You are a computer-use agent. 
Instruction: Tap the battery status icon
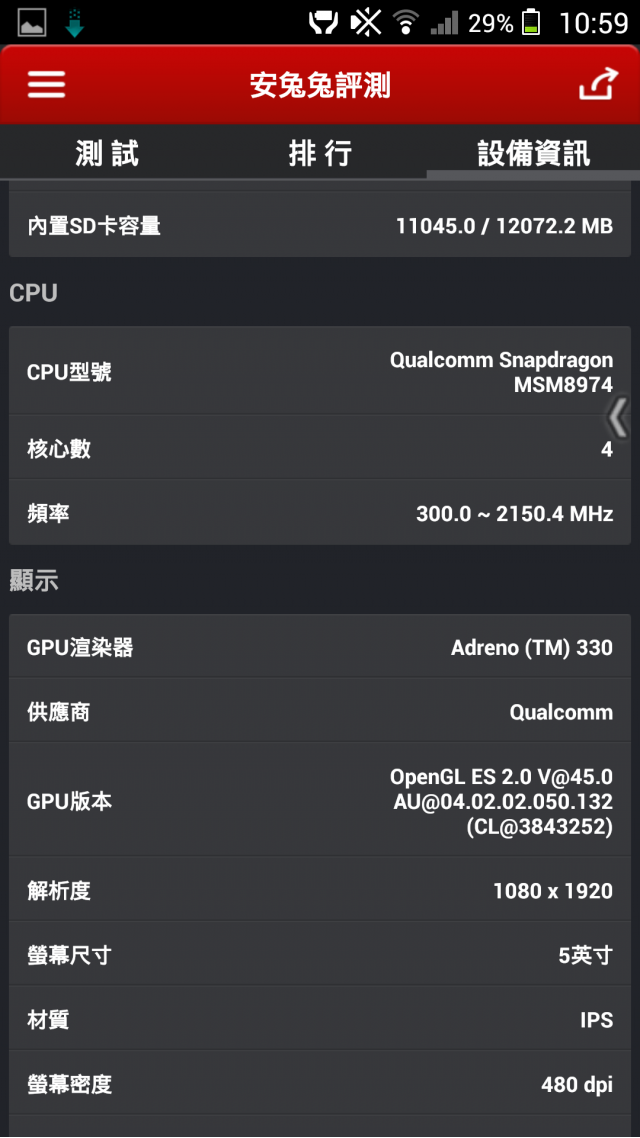pyautogui.click(x=531, y=22)
